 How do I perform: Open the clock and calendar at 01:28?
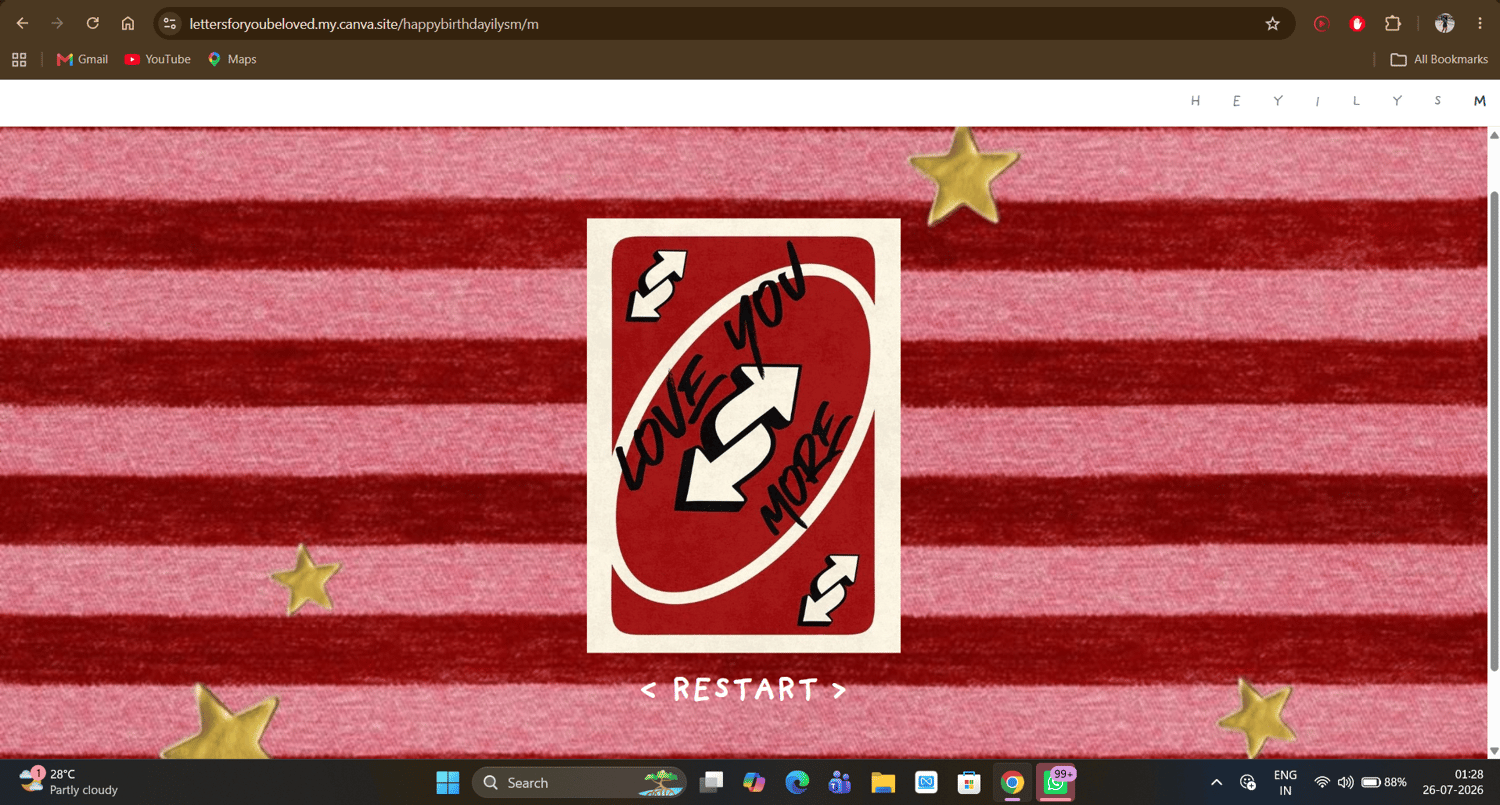click(1454, 782)
